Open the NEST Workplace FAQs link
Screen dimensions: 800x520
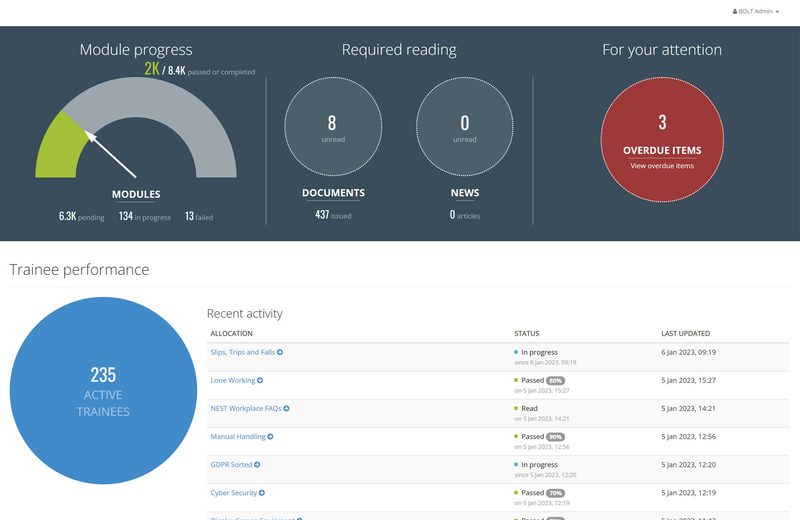tap(245, 408)
